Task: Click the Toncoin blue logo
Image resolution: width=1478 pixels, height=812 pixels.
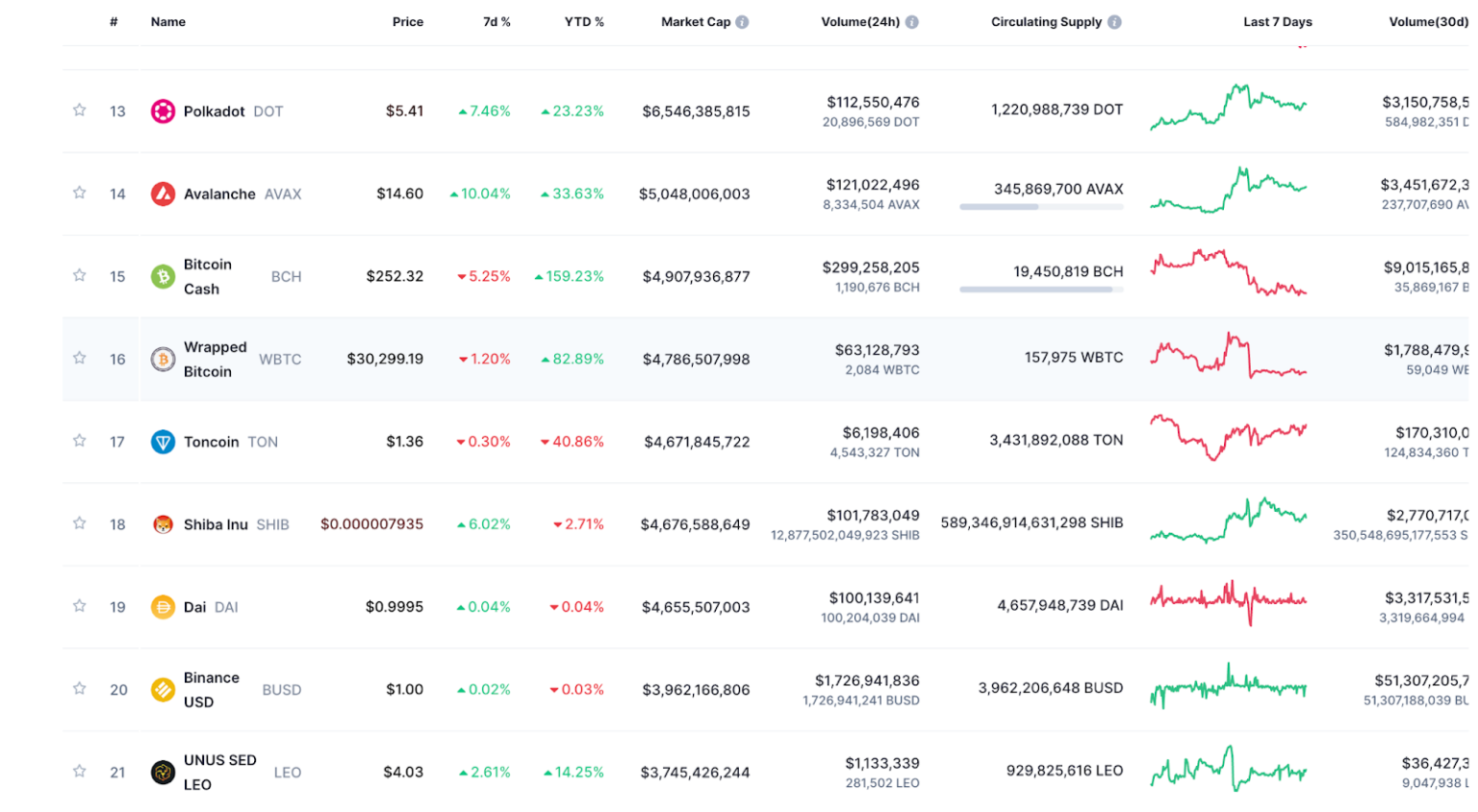Action: [x=163, y=442]
